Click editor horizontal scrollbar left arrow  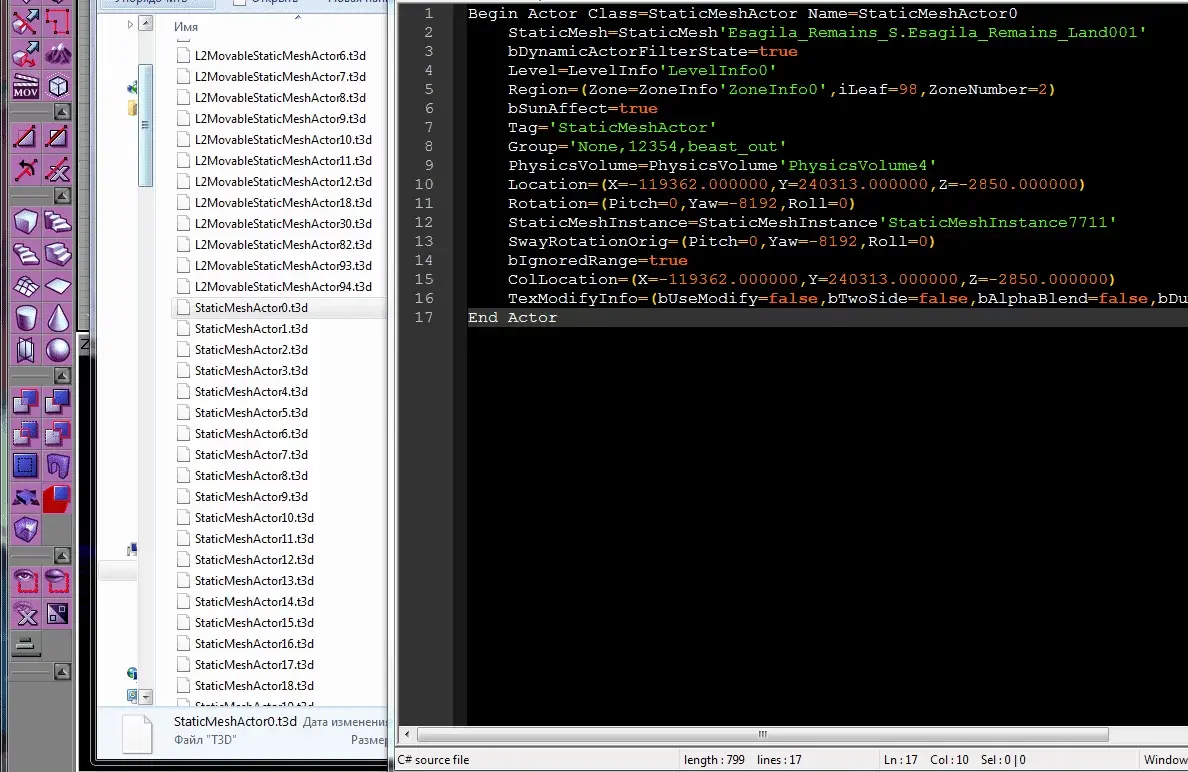click(407, 734)
